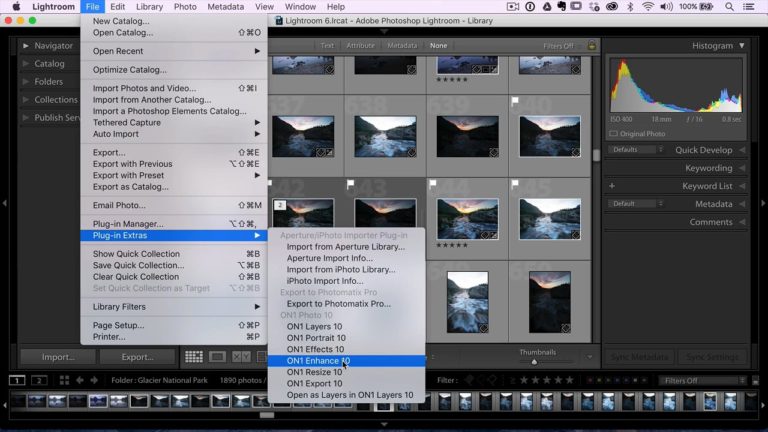Click the Export button
Screen dimensions: 768x432
point(137,357)
